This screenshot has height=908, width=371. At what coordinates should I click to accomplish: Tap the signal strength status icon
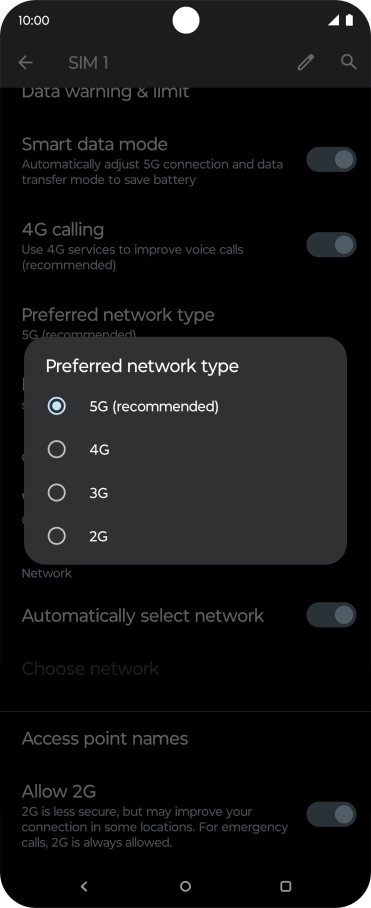(x=333, y=20)
